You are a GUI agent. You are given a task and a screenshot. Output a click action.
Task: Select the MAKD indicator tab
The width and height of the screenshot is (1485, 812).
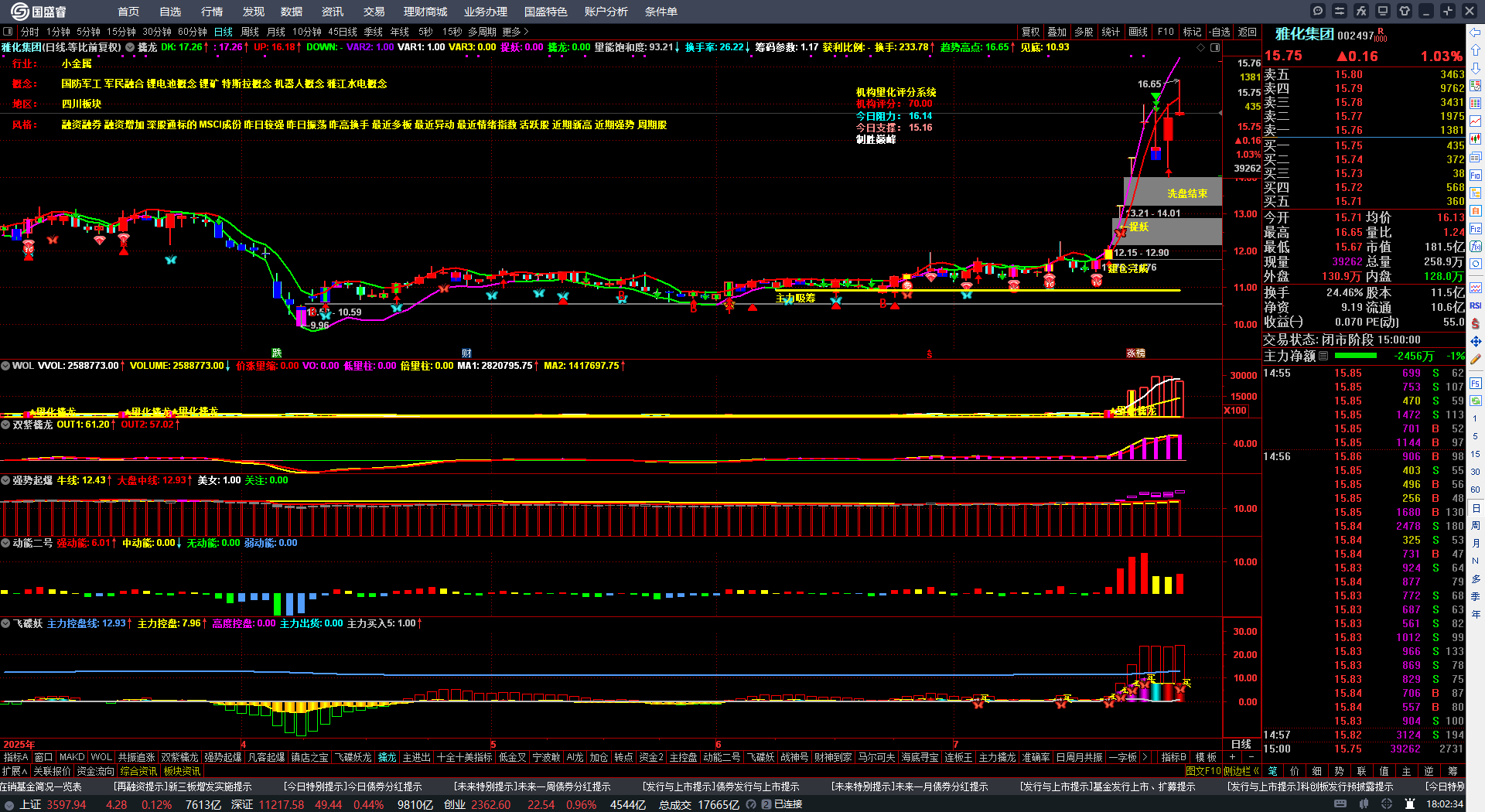tap(72, 757)
